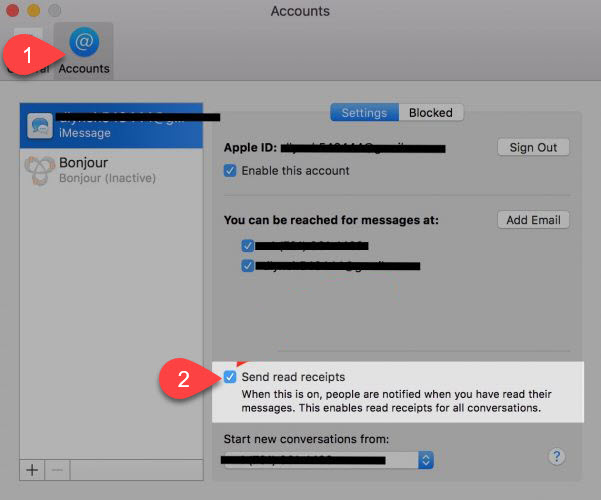
Task: Open the Accounts toolbar tab
Action: point(84,51)
